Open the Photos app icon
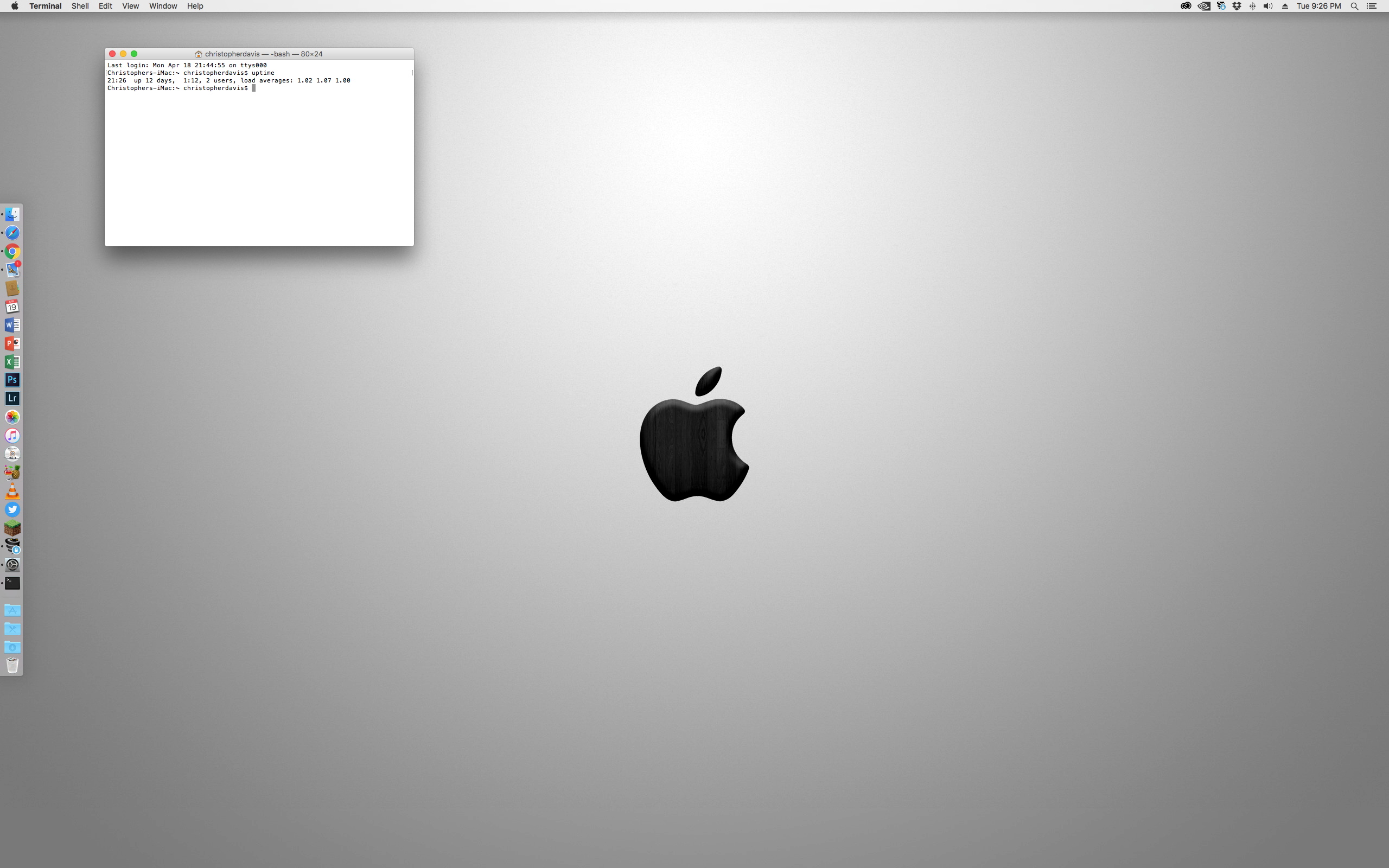 [x=12, y=417]
